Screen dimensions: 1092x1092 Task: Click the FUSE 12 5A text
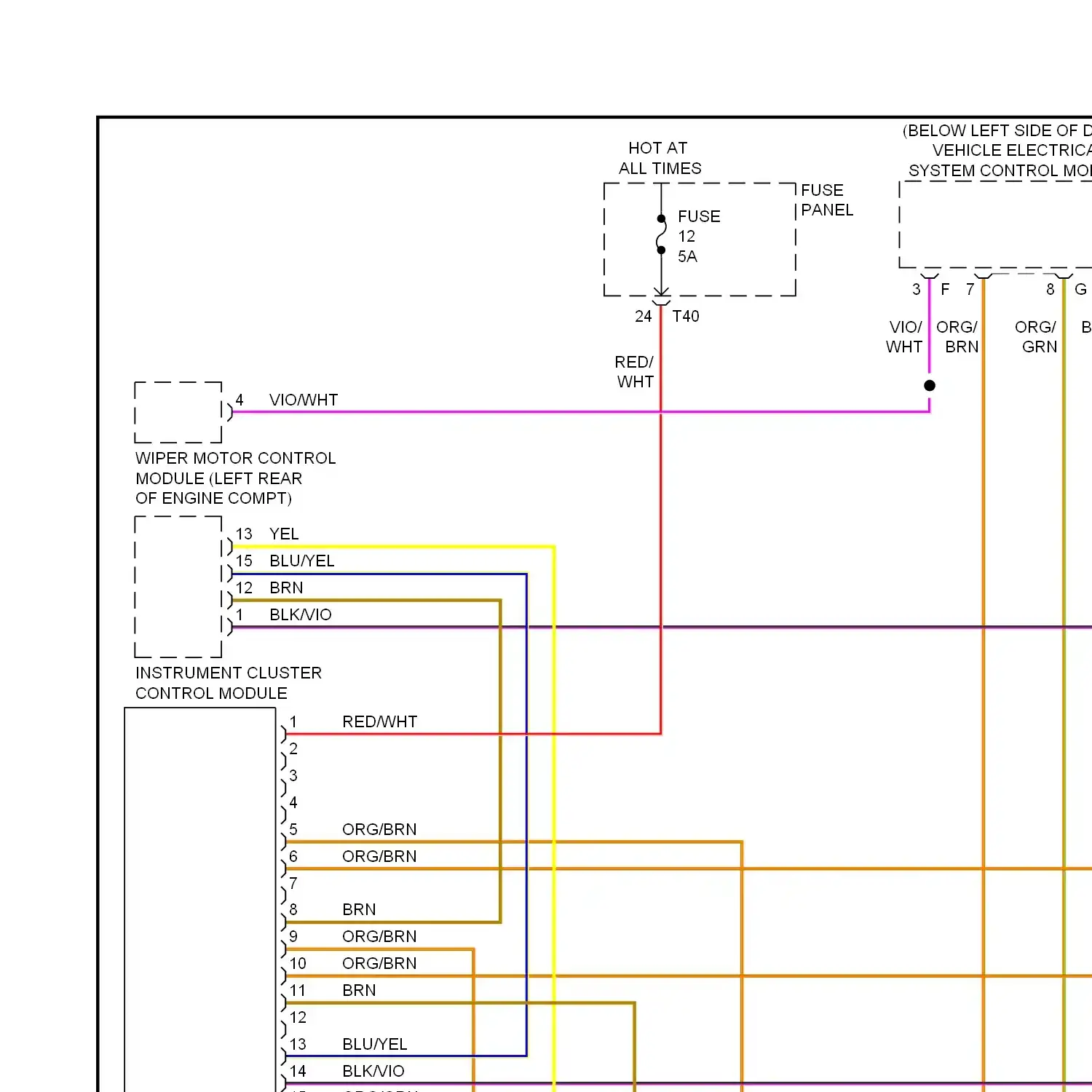[699, 237]
